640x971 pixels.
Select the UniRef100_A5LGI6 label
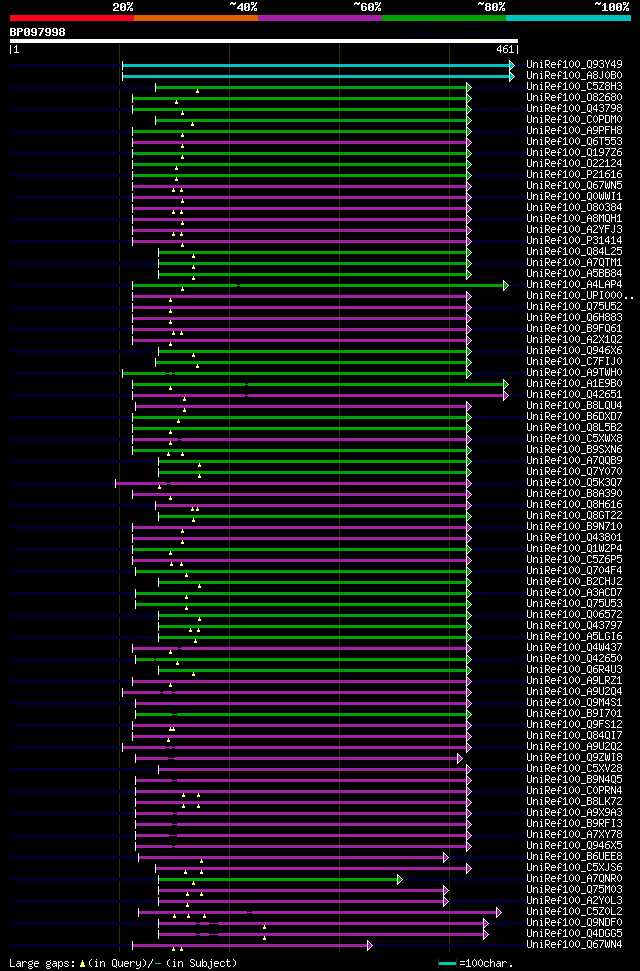point(574,637)
